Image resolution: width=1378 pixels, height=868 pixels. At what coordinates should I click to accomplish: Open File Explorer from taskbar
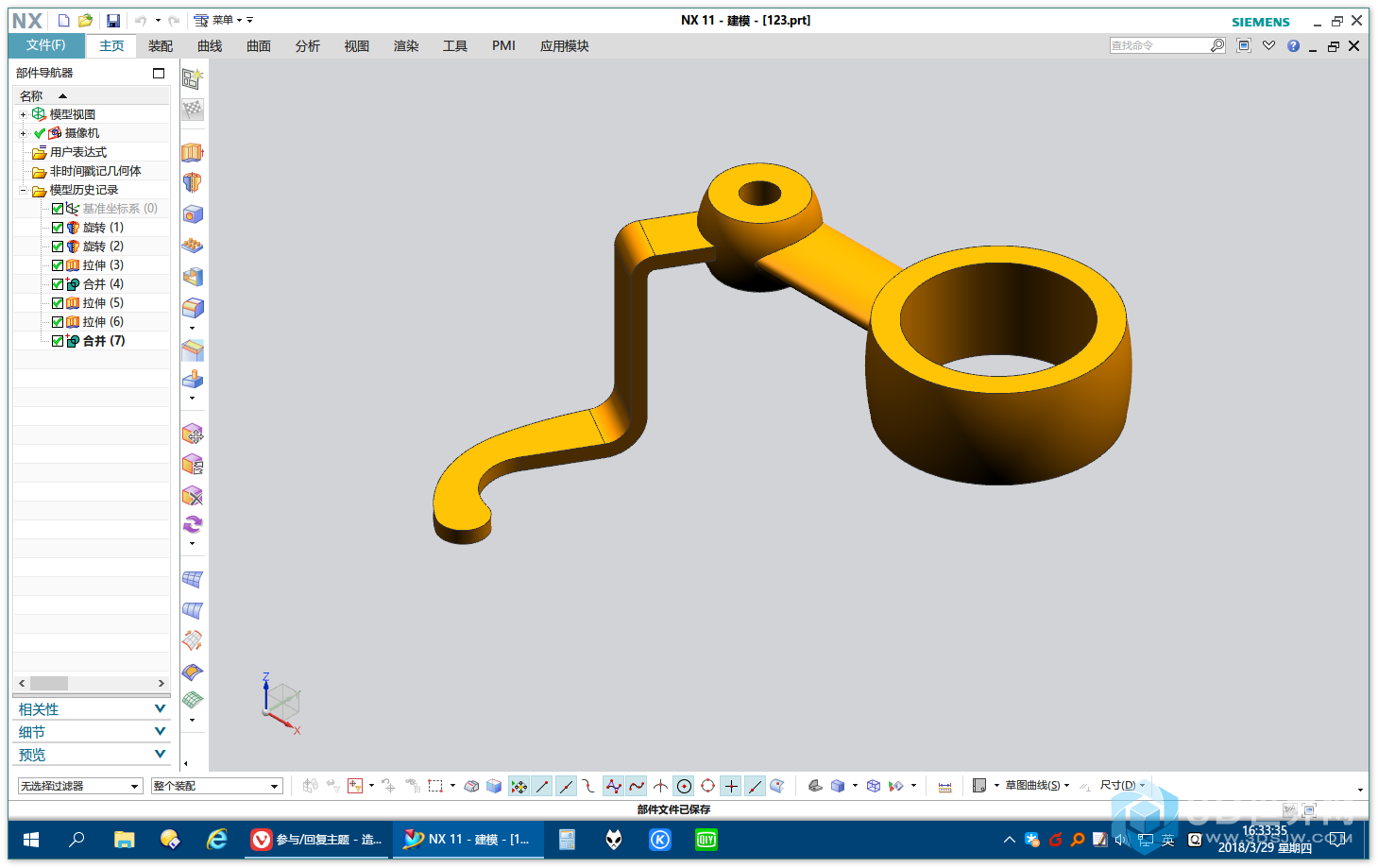click(124, 840)
